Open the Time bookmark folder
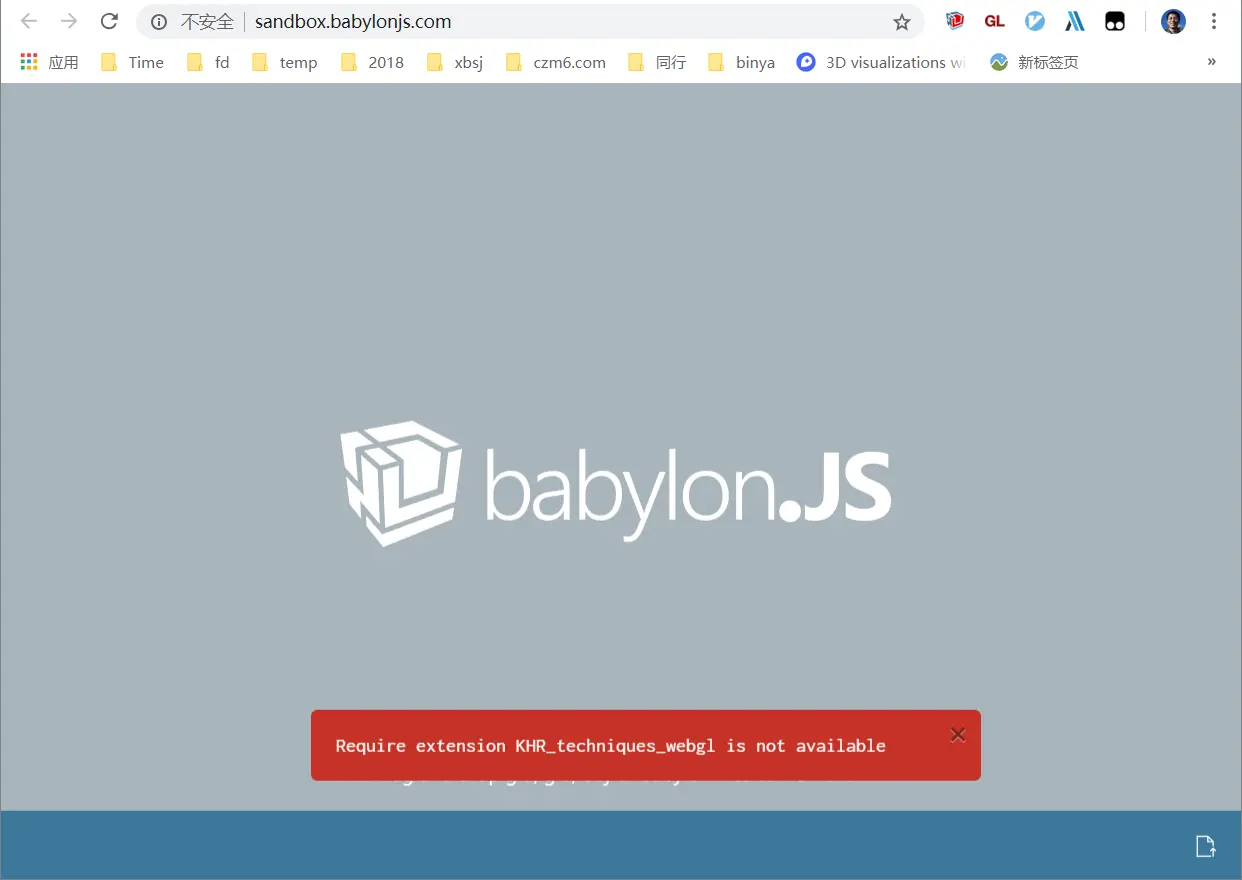Screen dimensions: 1242x880 [132, 62]
